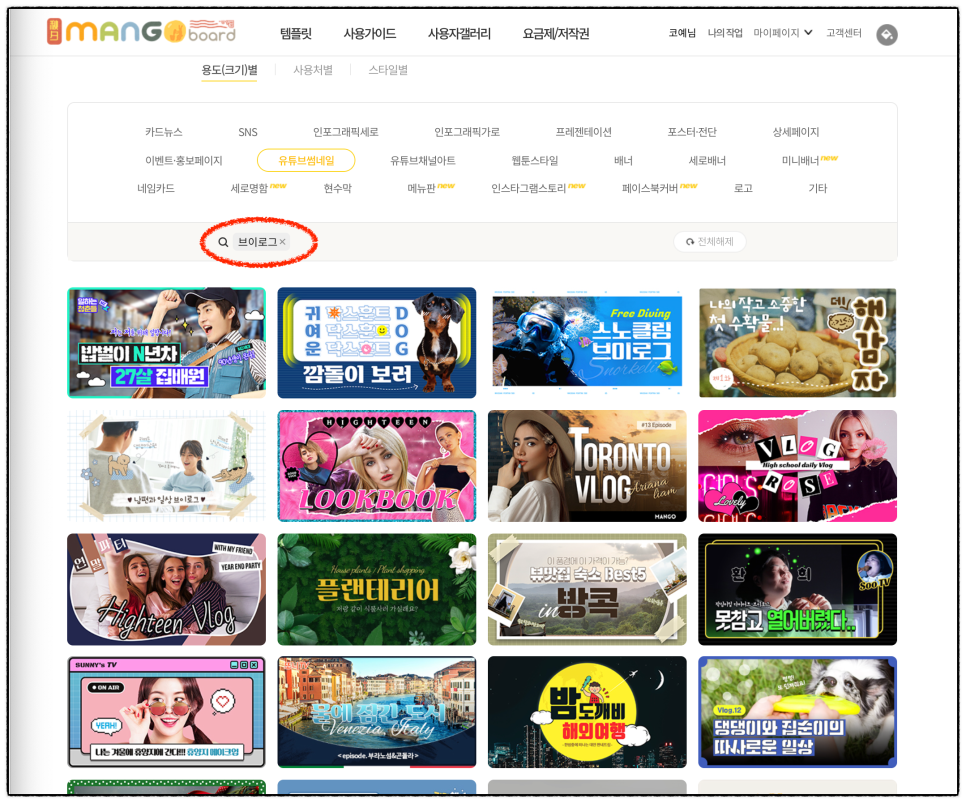Select the 메뉴판 category
This screenshot has height=803, width=966.
click(421, 189)
